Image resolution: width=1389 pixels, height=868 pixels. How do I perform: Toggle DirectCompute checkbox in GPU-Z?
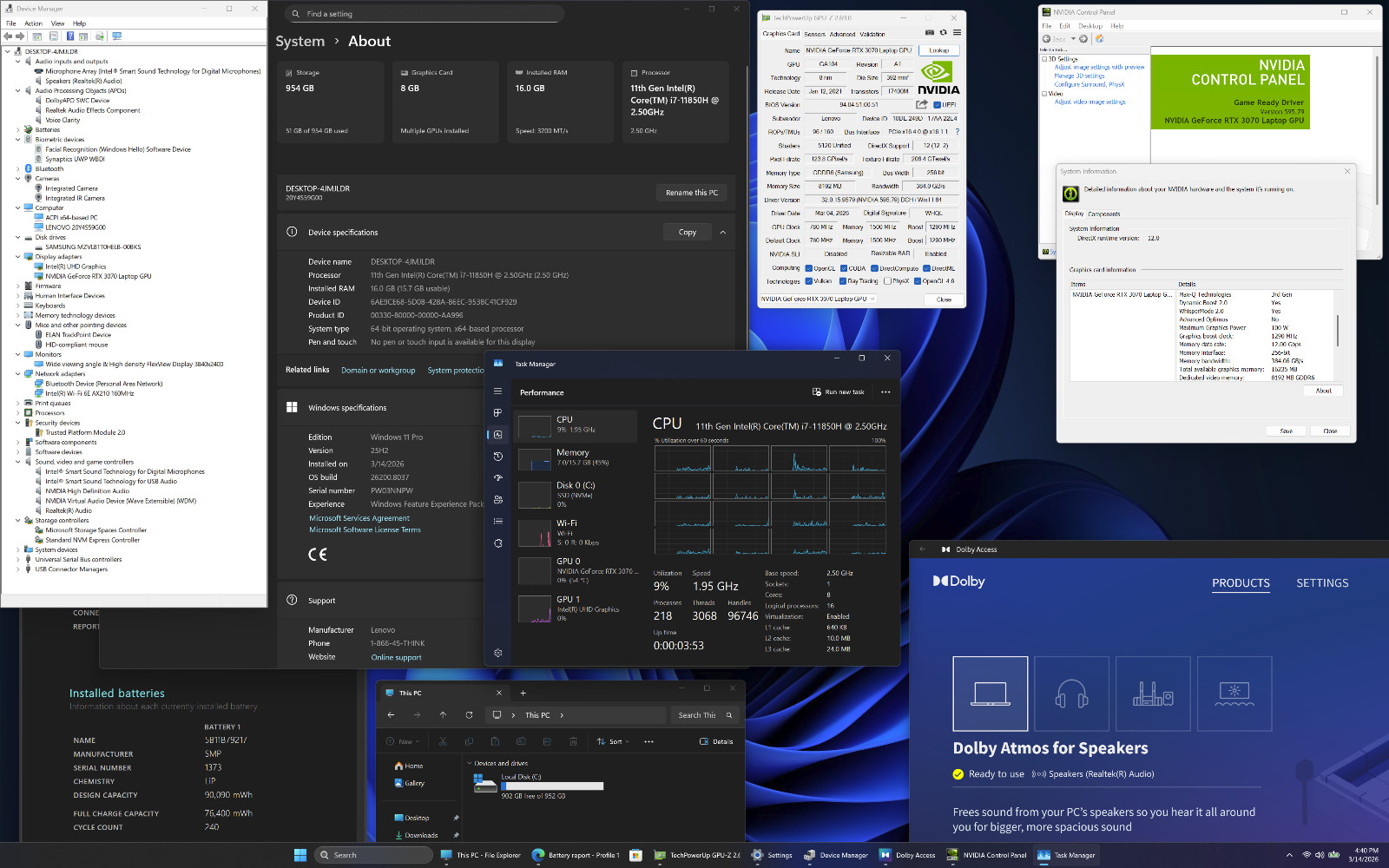pyautogui.click(x=874, y=268)
